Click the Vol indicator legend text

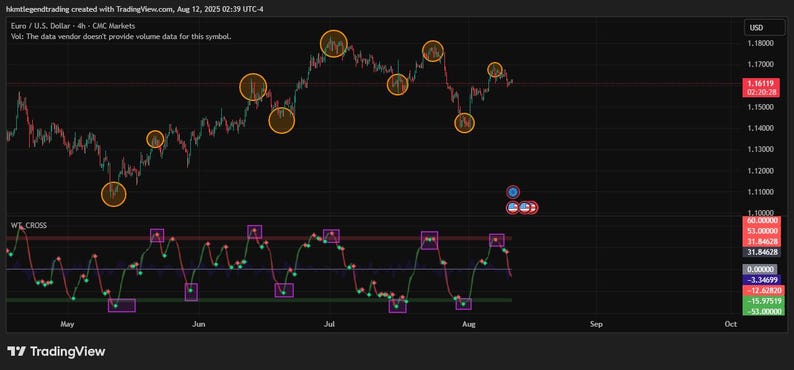click(x=122, y=36)
